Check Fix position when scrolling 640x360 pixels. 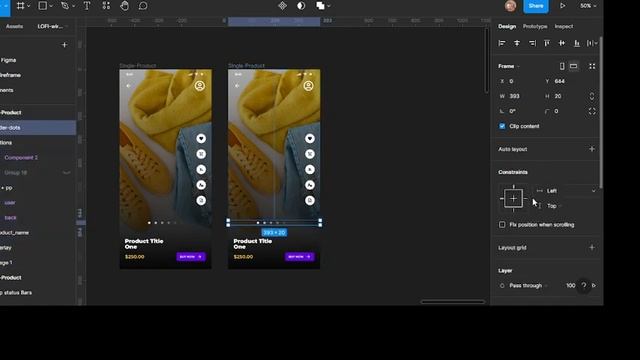pyautogui.click(x=502, y=224)
